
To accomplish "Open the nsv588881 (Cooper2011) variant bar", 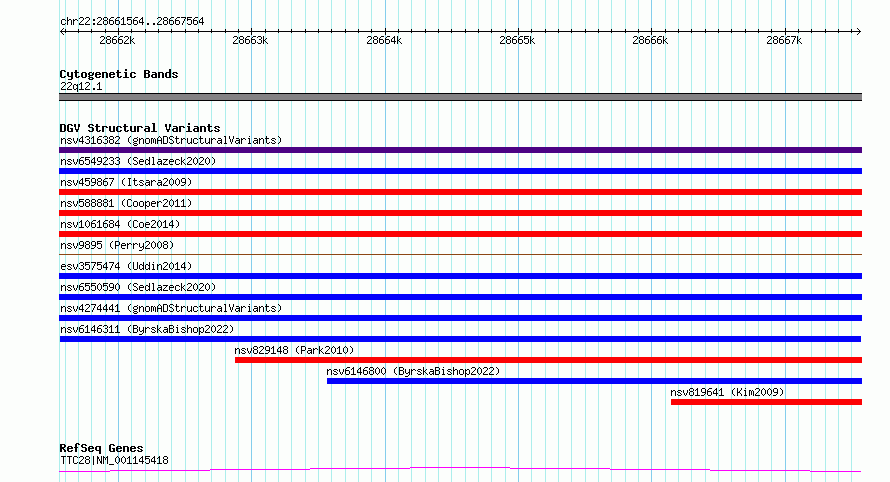I will 460,213.
